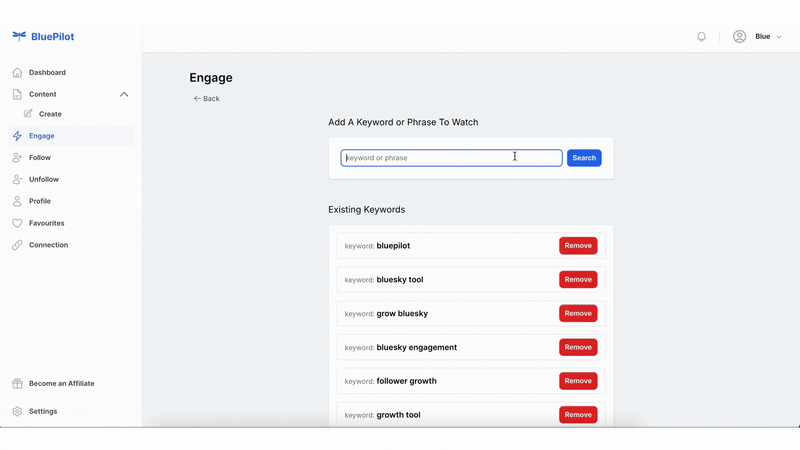Go to the Unfollow page

pyautogui.click(x=44, y=180)
